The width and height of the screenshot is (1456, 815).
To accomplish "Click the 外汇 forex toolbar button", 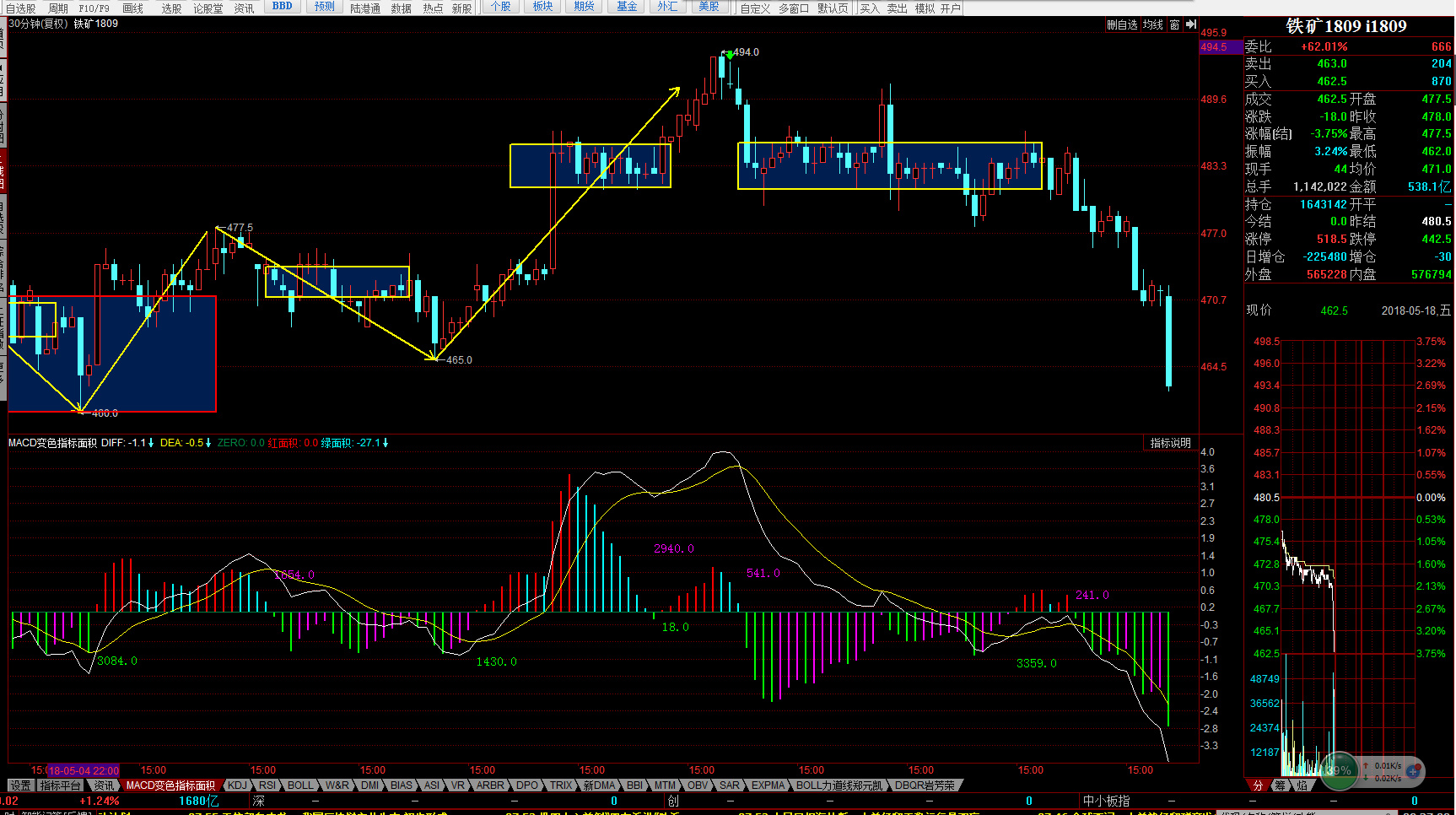I will 668,6.
